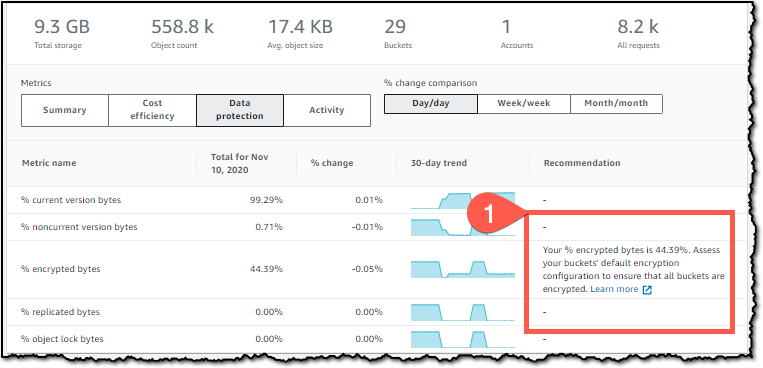Click the Metric name column header
Image resolution: width=763 pixels, height=368 pixels.
pos(49,163)
